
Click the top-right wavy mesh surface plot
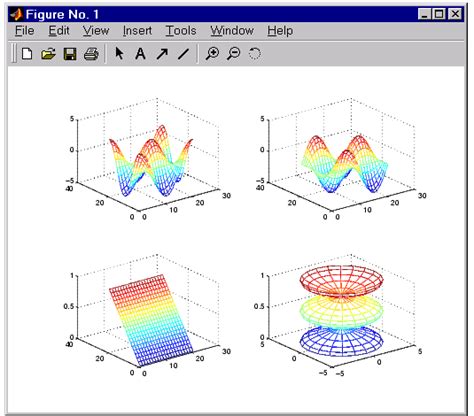tap(345, 163)
